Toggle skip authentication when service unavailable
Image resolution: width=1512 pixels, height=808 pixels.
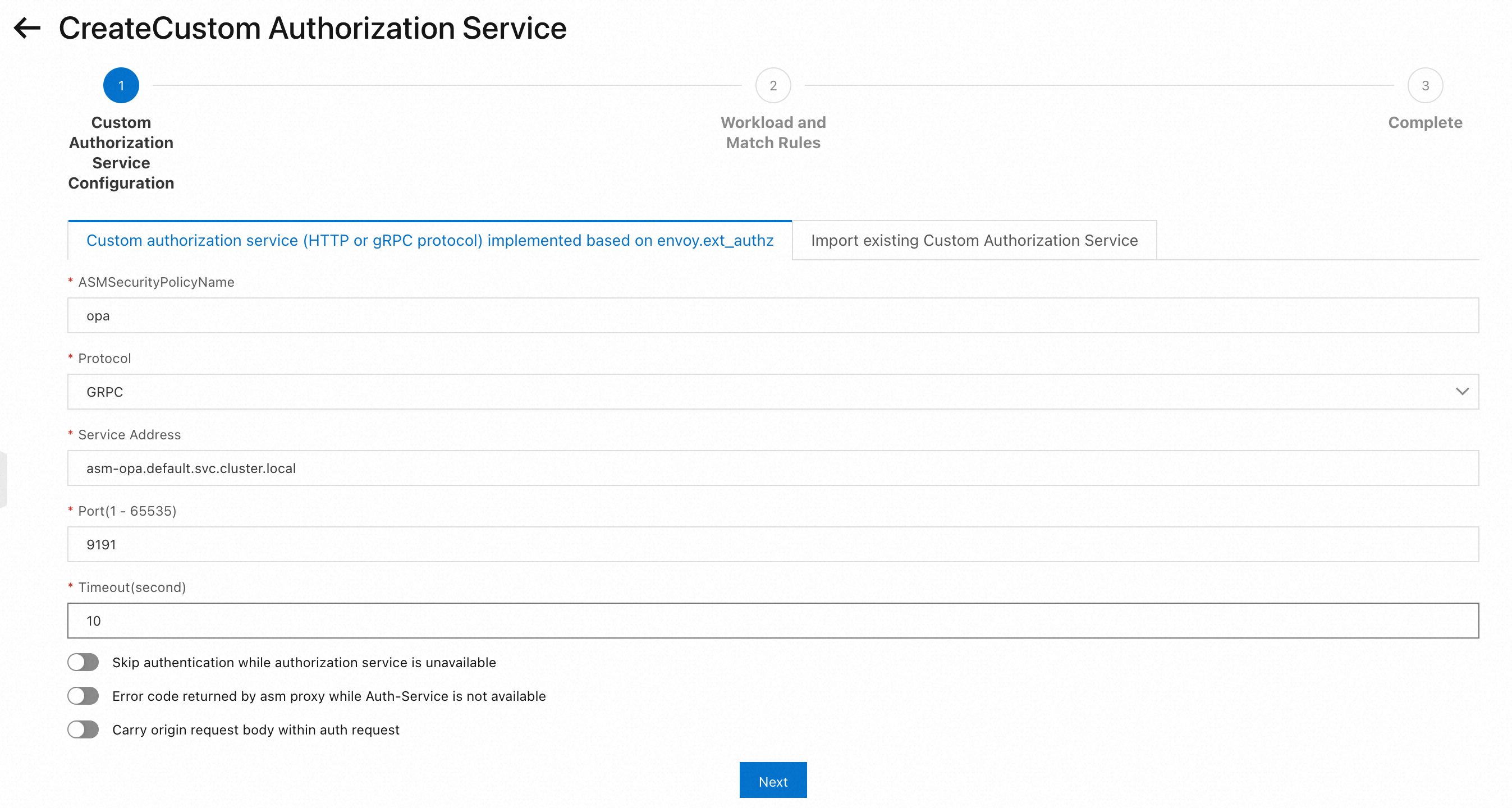pos(83,663)
